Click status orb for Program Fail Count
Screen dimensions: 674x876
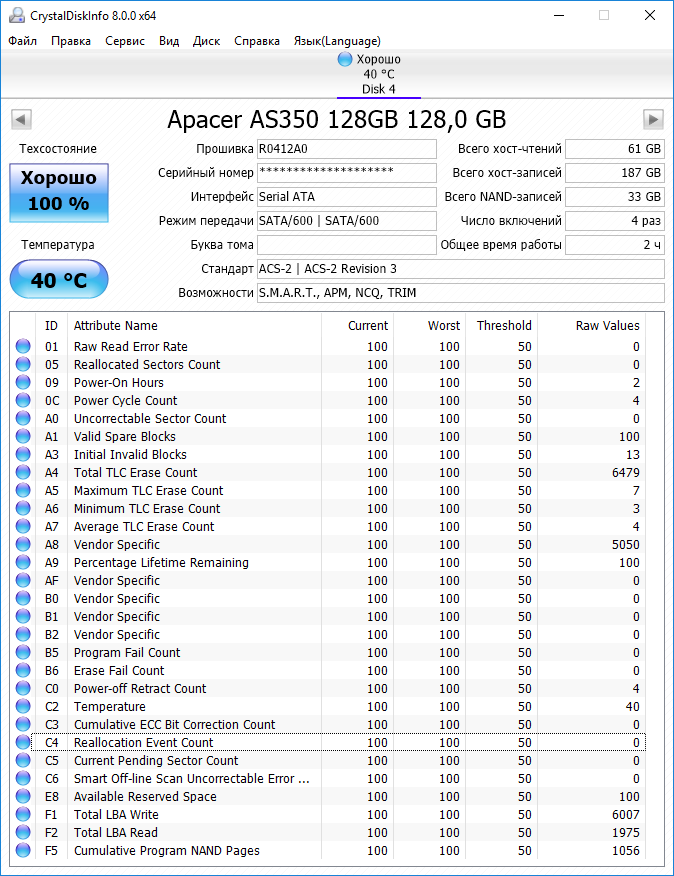tap(23, 652)
